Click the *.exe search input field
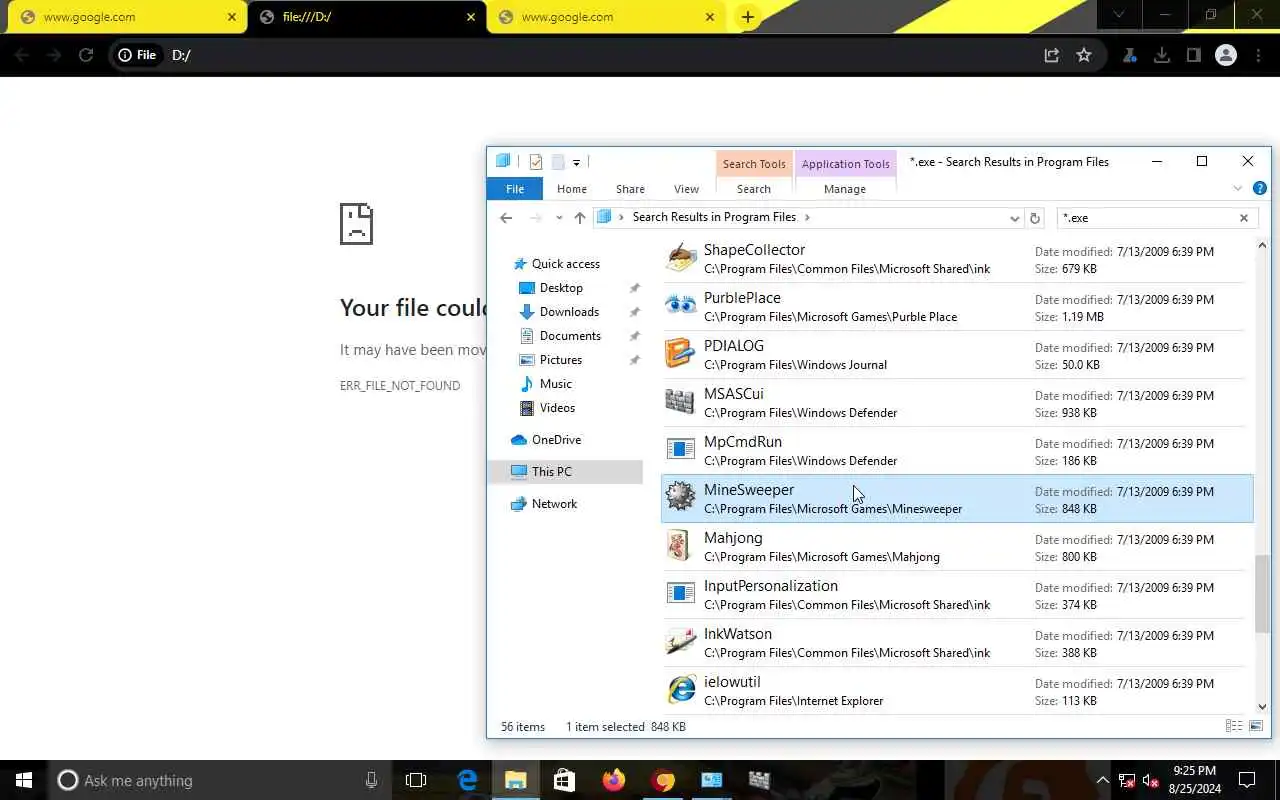The image size is (1280, 800). tap(1148, 218)
